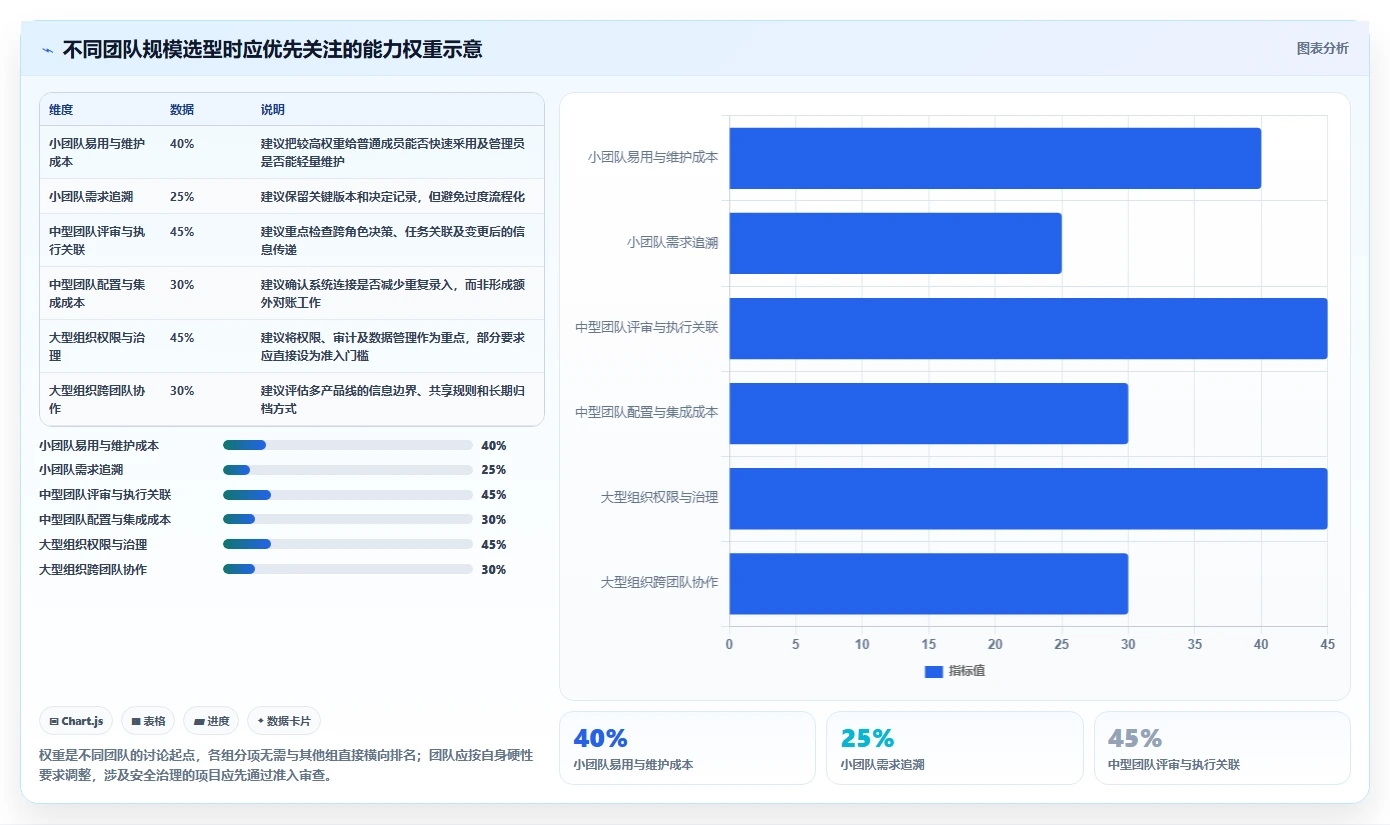The width and height of the screenshot is (1390, 825).
Task: Click the page title 不同团队规模选型时应优先关注的能力权重示意
Action: click(273, 49)
